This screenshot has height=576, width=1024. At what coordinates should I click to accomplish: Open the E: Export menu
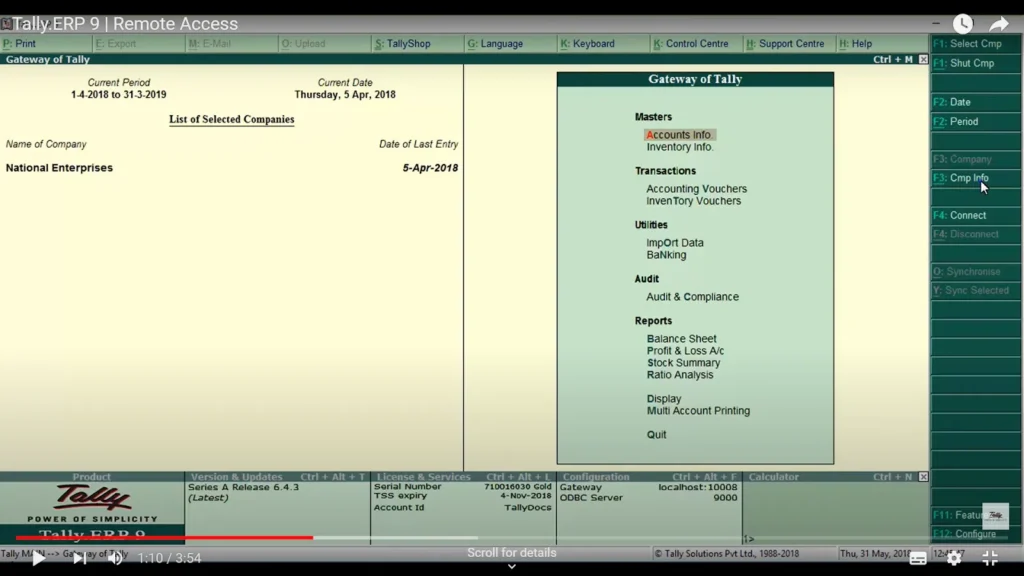116,44
